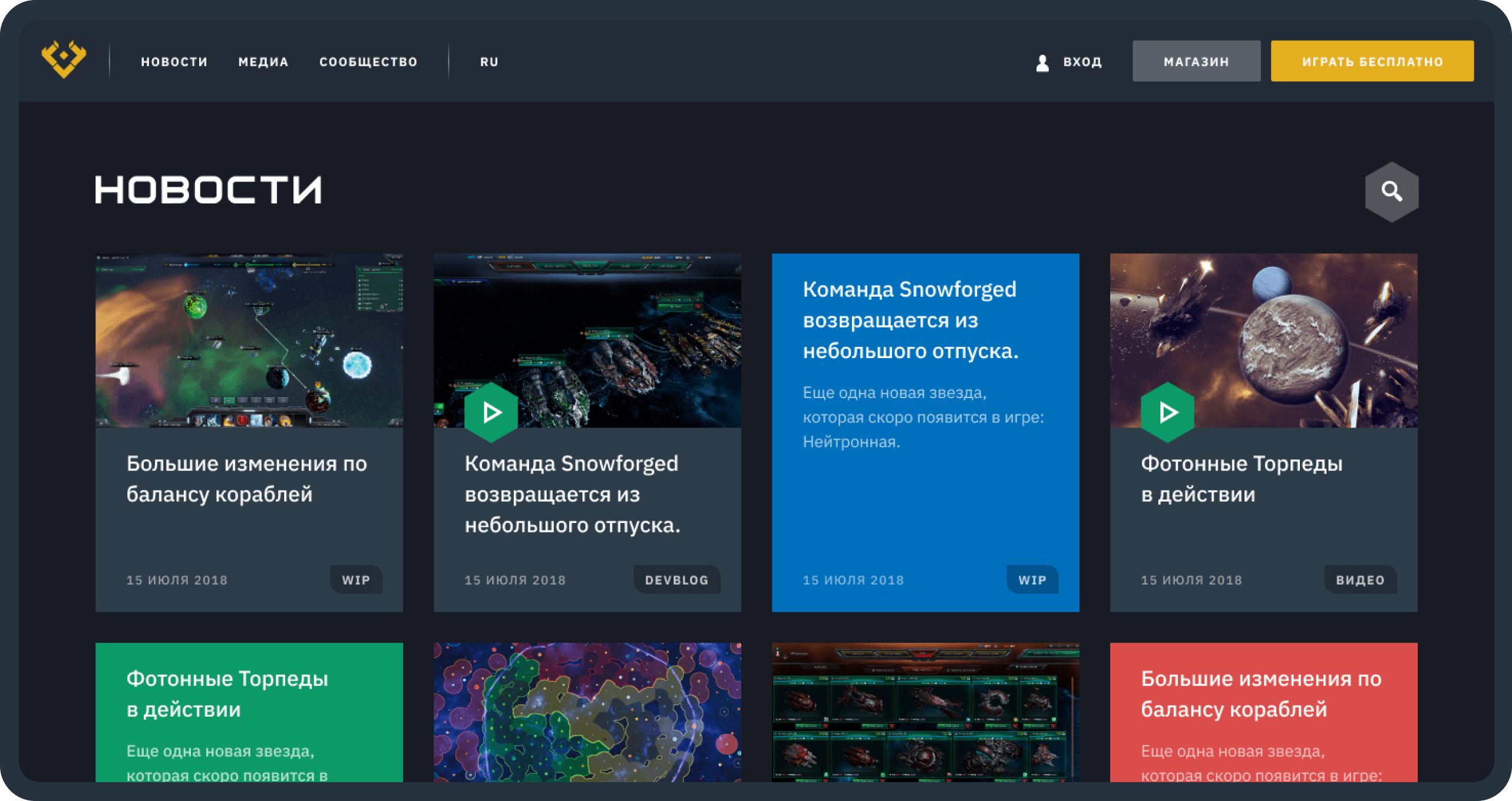The height and width of the screenshot is (801, 1512).
Task: Expand the RU language selector
Action: coord(489,62)
